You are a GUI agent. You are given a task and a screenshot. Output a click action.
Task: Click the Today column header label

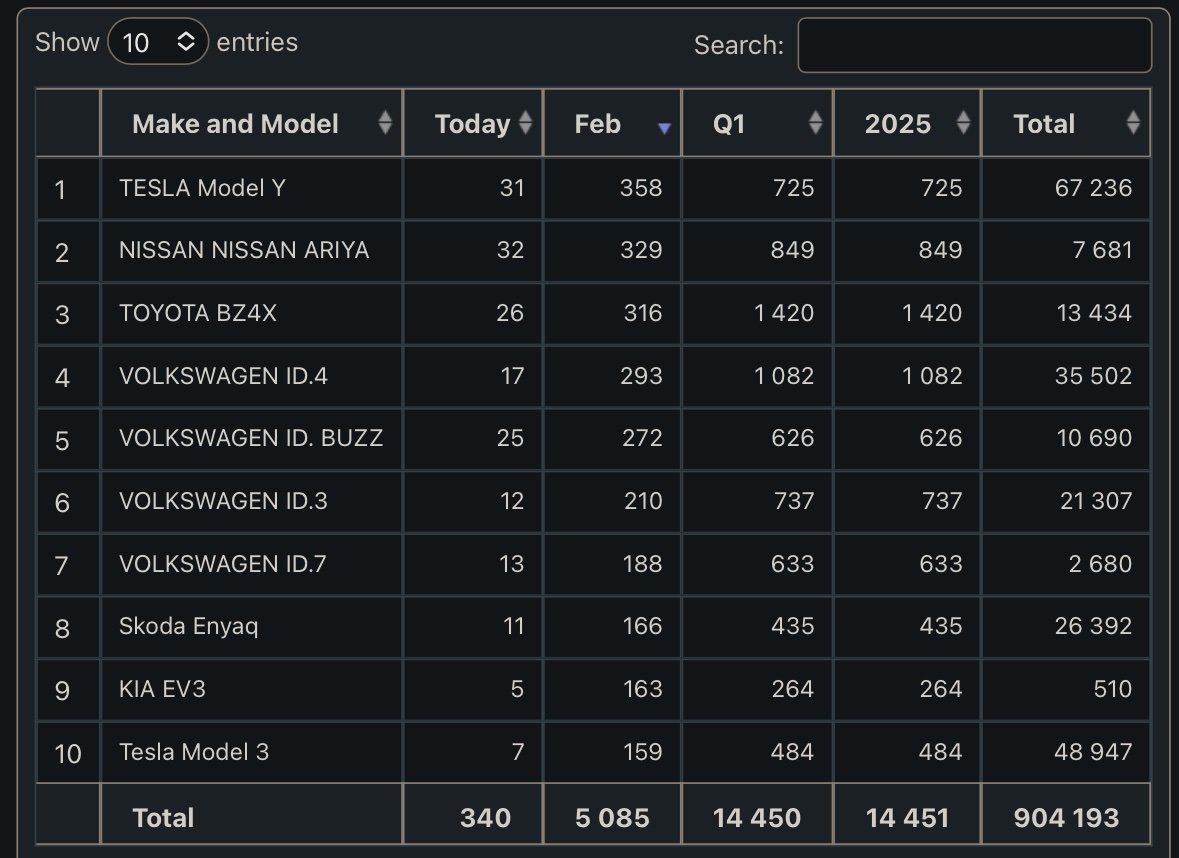click(472, 124)
